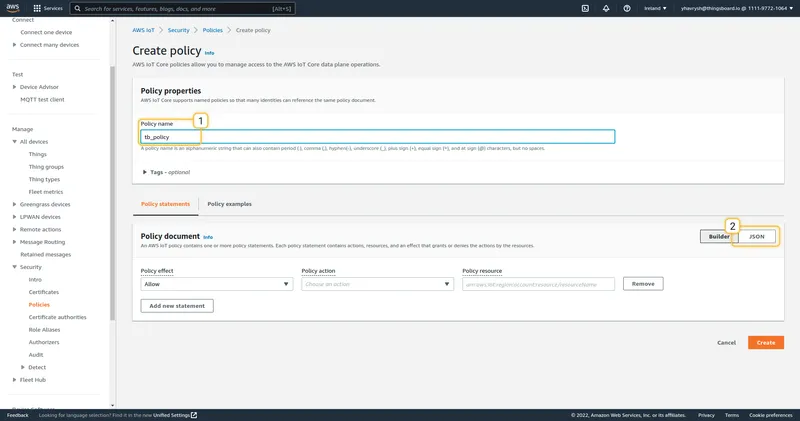Switch policy document to JSON mode
This screenshot has height=421, width=800.
(757, 236)
